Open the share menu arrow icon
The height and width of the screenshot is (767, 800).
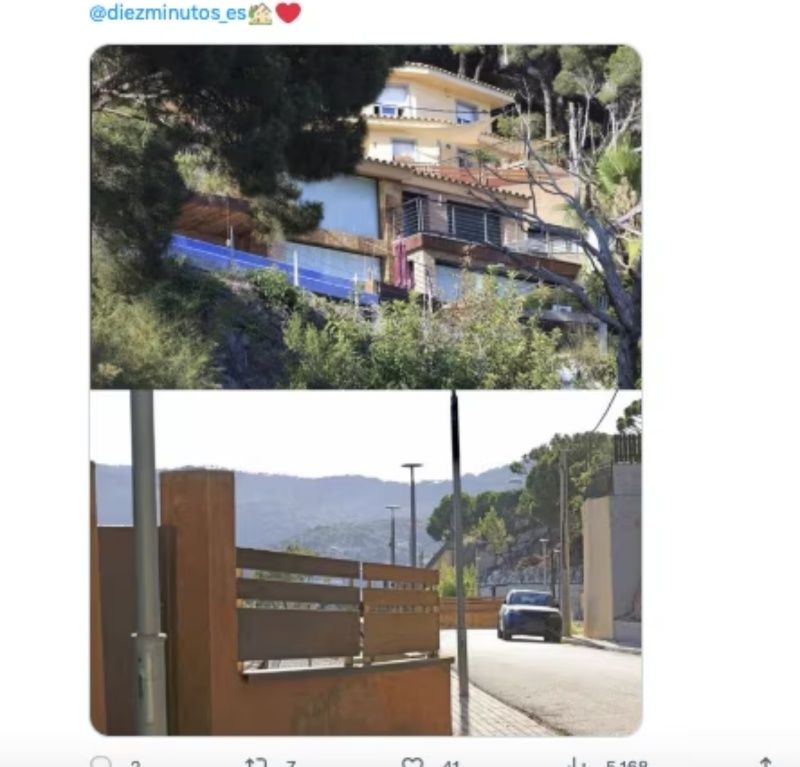coord(765,762)
